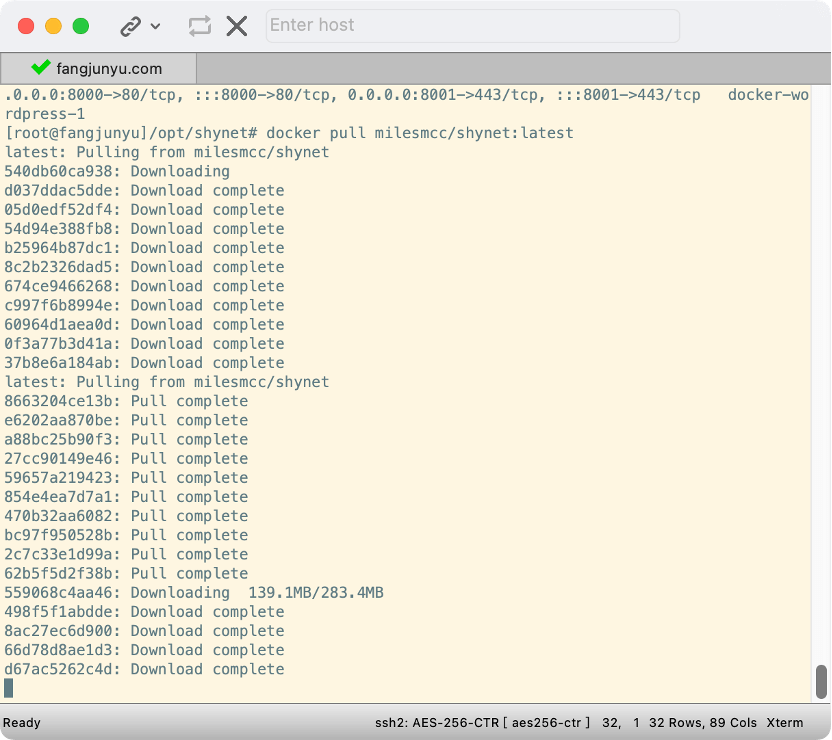This screenshot has height=740, width=832.
Task: Click the d67ac5262c4d Download complete line
Action: [144, 669]
